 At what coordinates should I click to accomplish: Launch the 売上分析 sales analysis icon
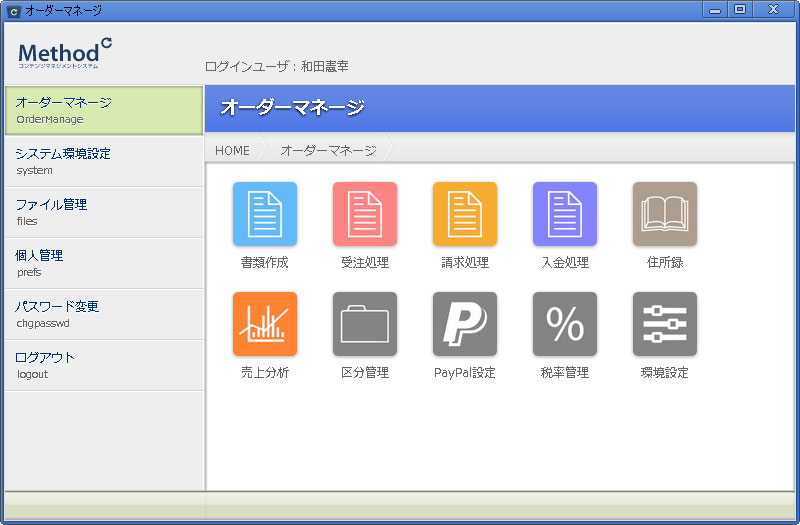[x=264, y=324]
